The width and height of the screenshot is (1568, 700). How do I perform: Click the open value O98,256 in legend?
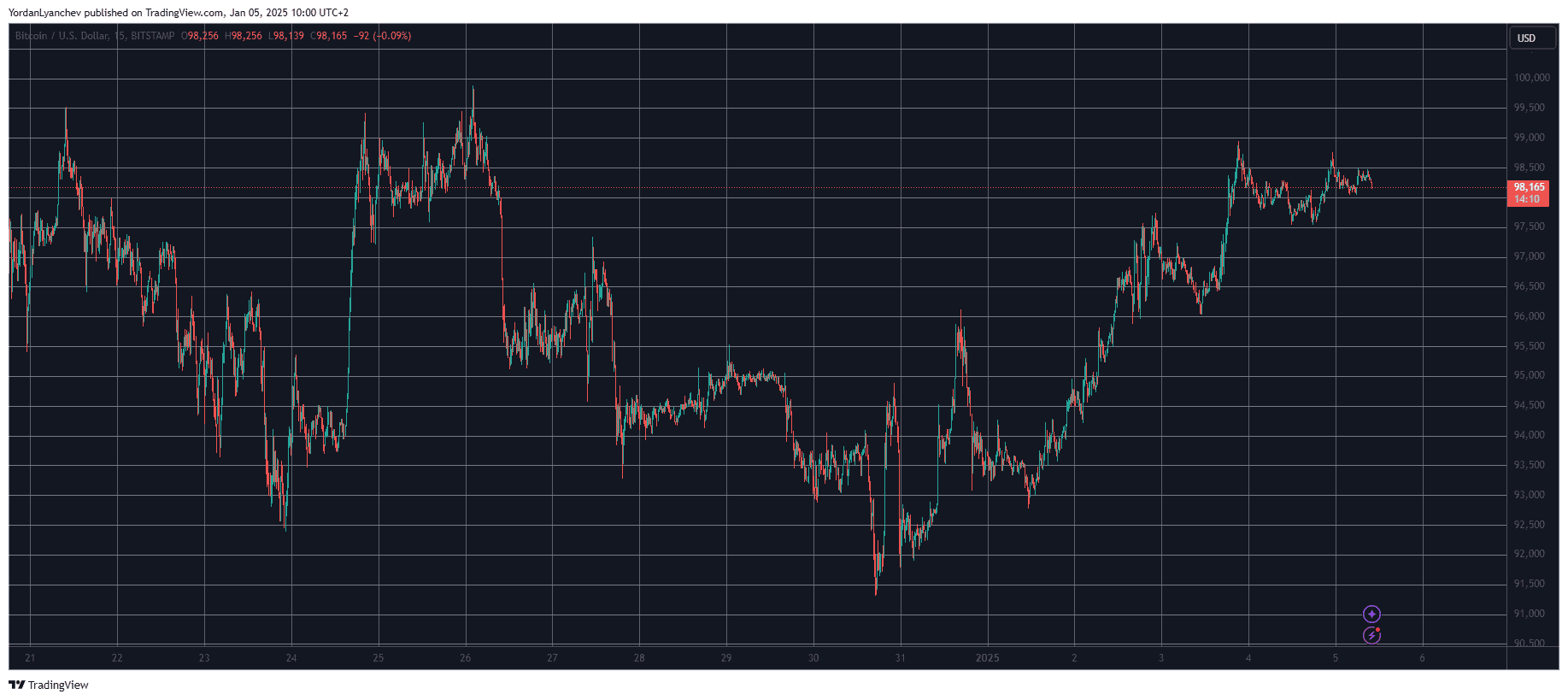(x=200, y=36)
